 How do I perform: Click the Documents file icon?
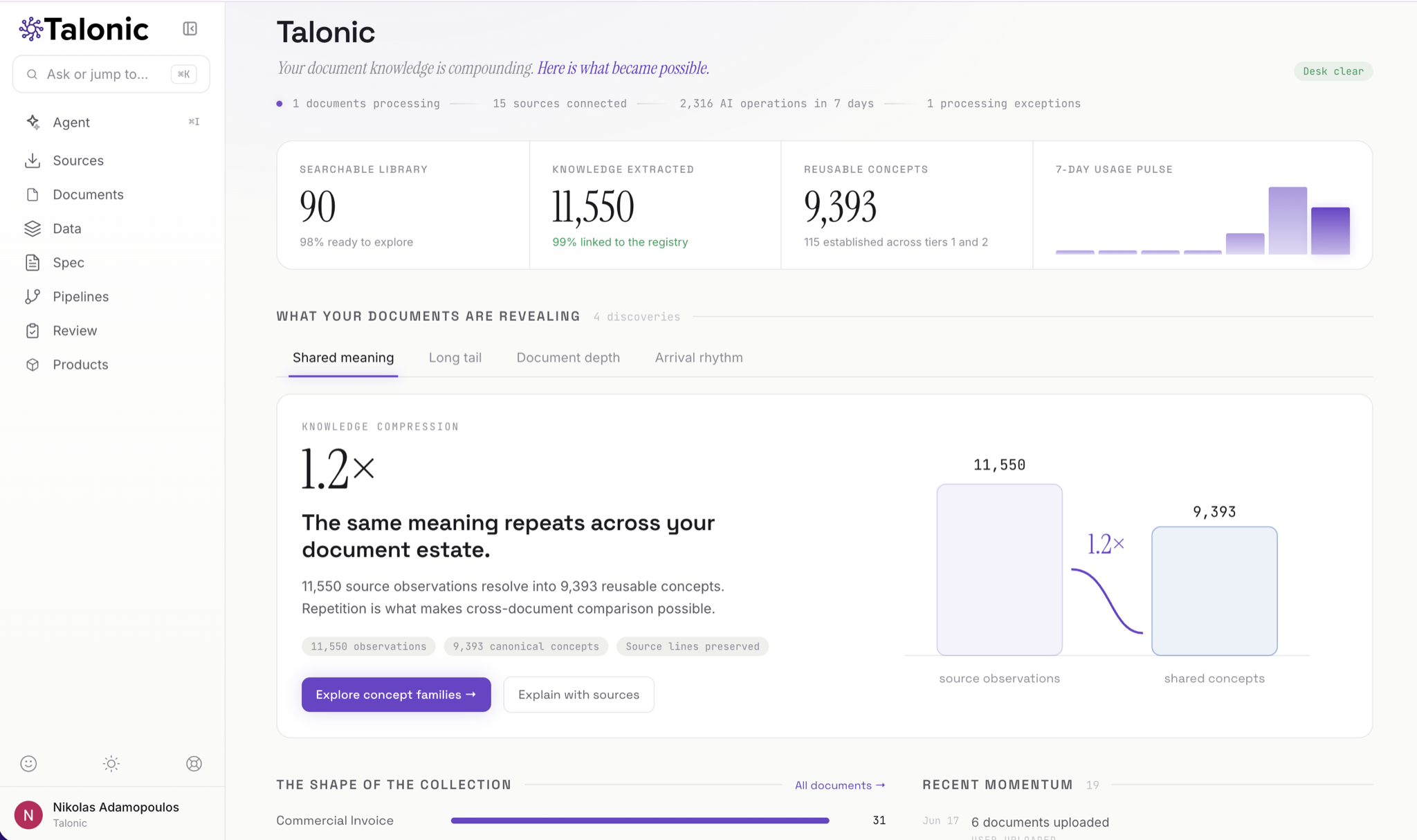[33, 194]
